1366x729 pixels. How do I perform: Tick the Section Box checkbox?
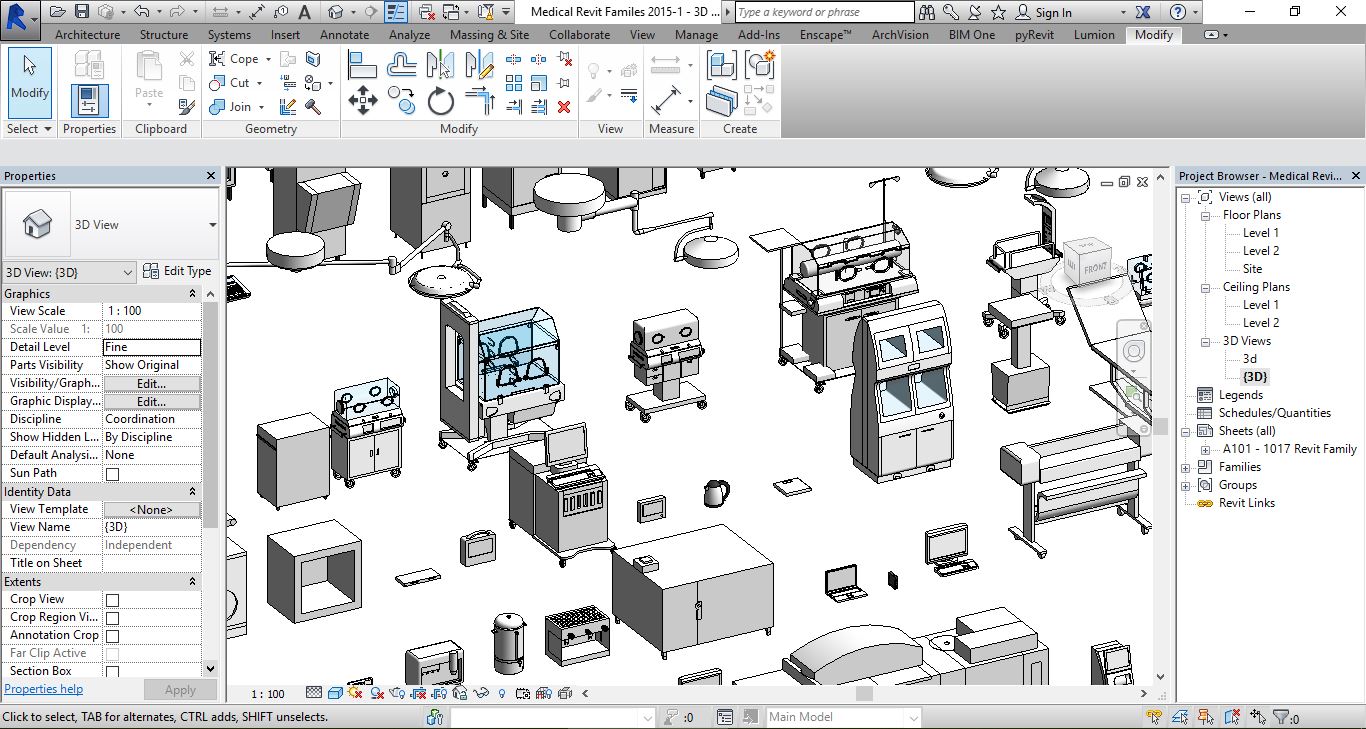pyautogui.click(x=112, y=672)
